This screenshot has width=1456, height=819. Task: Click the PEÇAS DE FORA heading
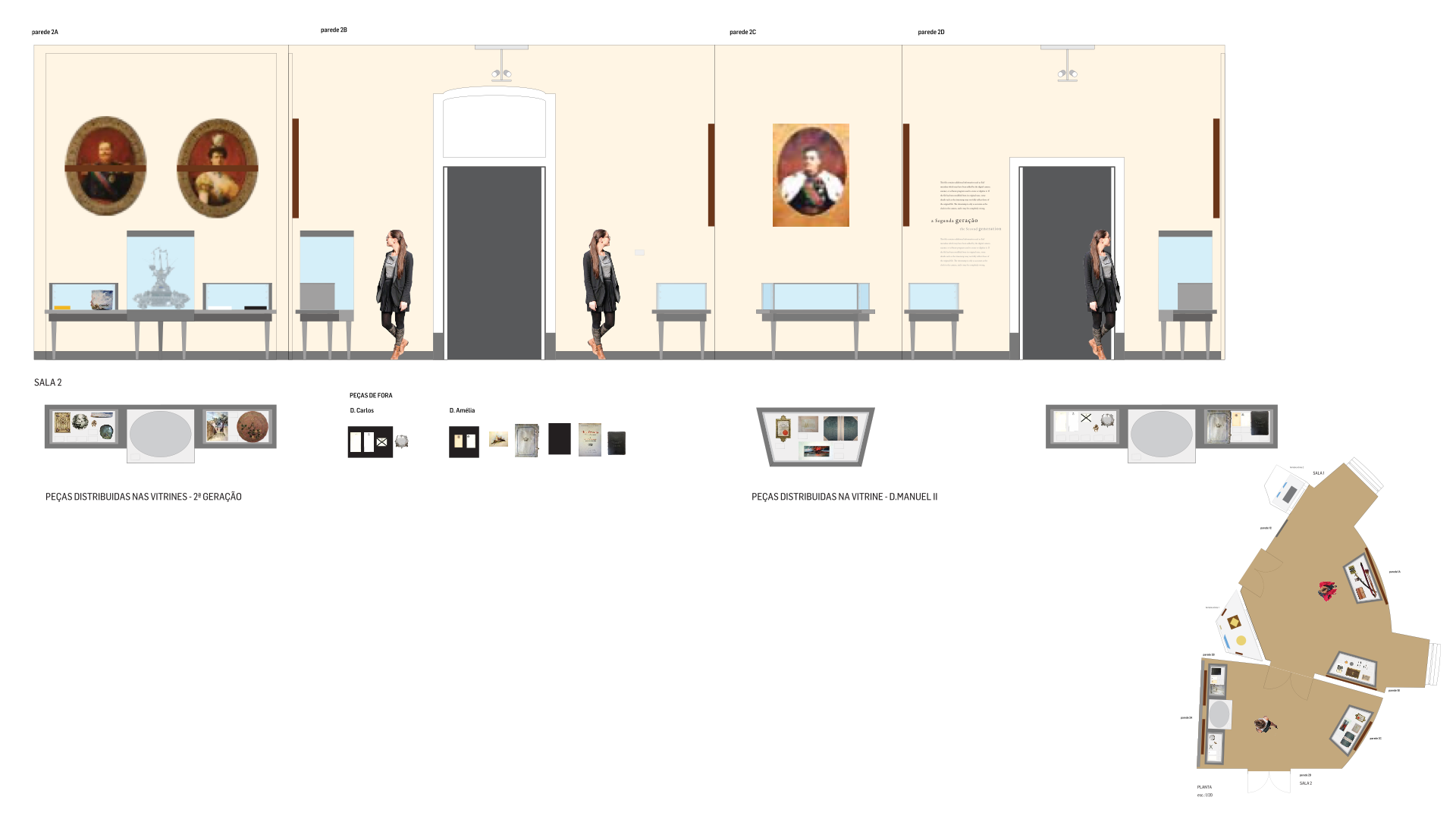tap(371, 396)
